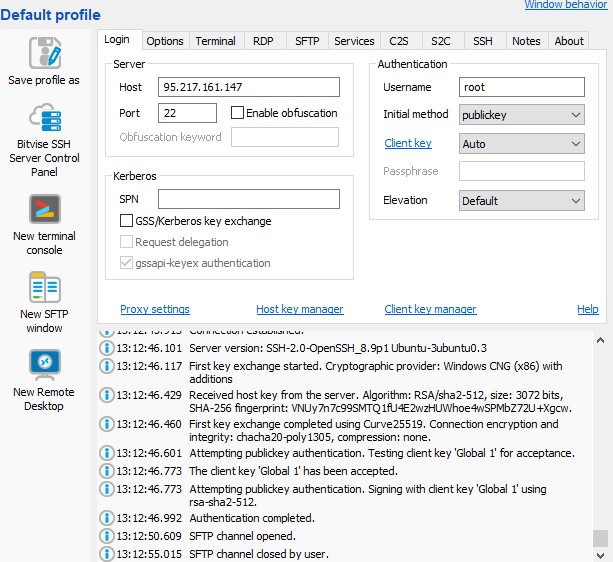Start New Remote Desktop session
This screenshot has height=562, width=613.
pyautogui.click(x=44, y=365)
